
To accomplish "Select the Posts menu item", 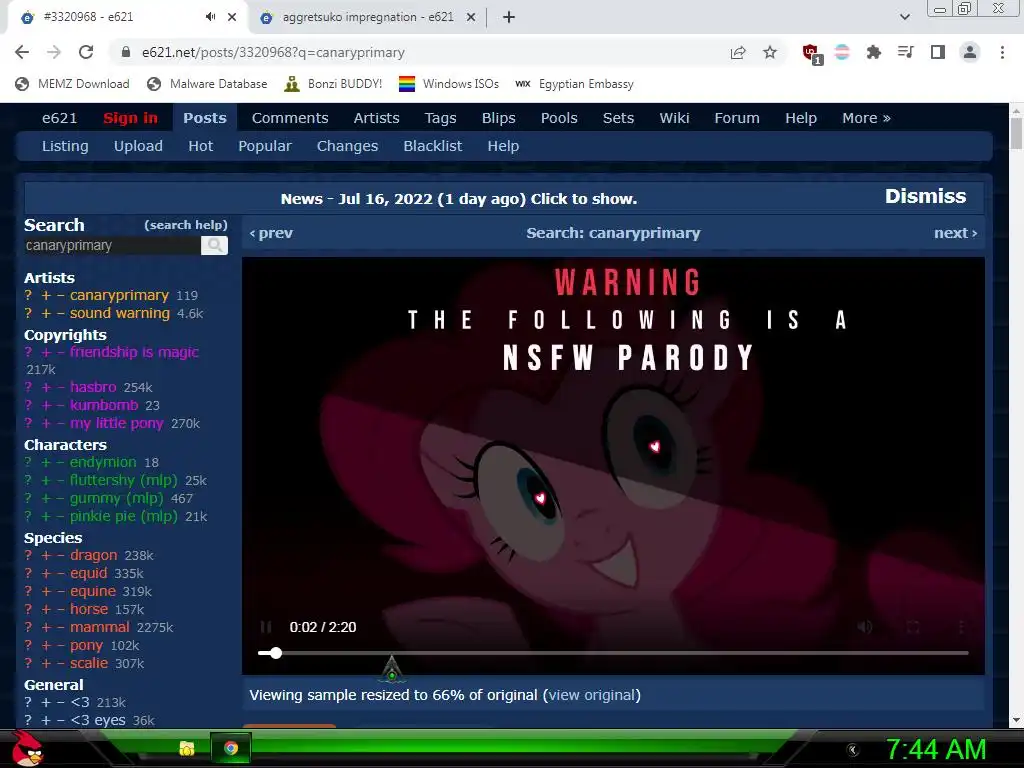I will (205, 118).
